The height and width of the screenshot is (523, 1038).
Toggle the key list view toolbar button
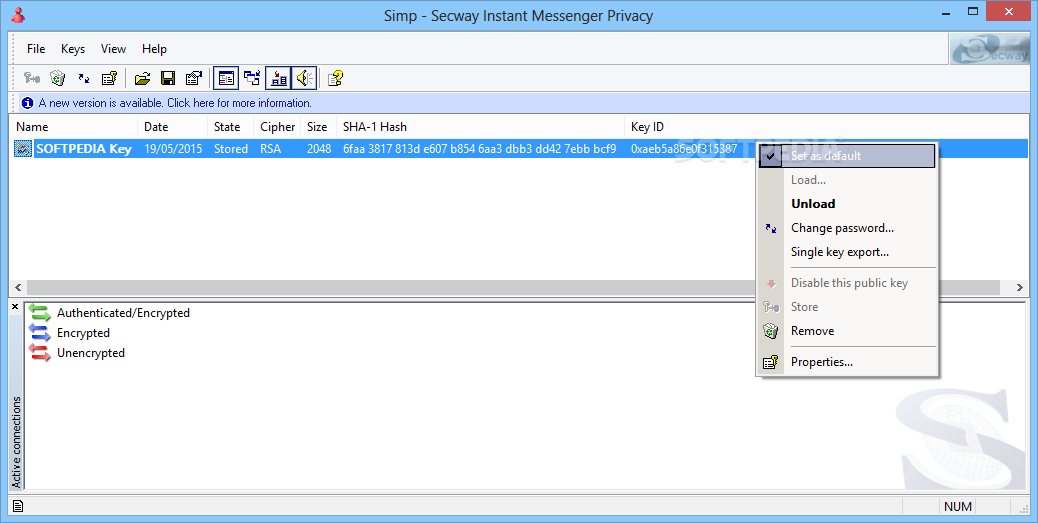click(x=226, y=79)
